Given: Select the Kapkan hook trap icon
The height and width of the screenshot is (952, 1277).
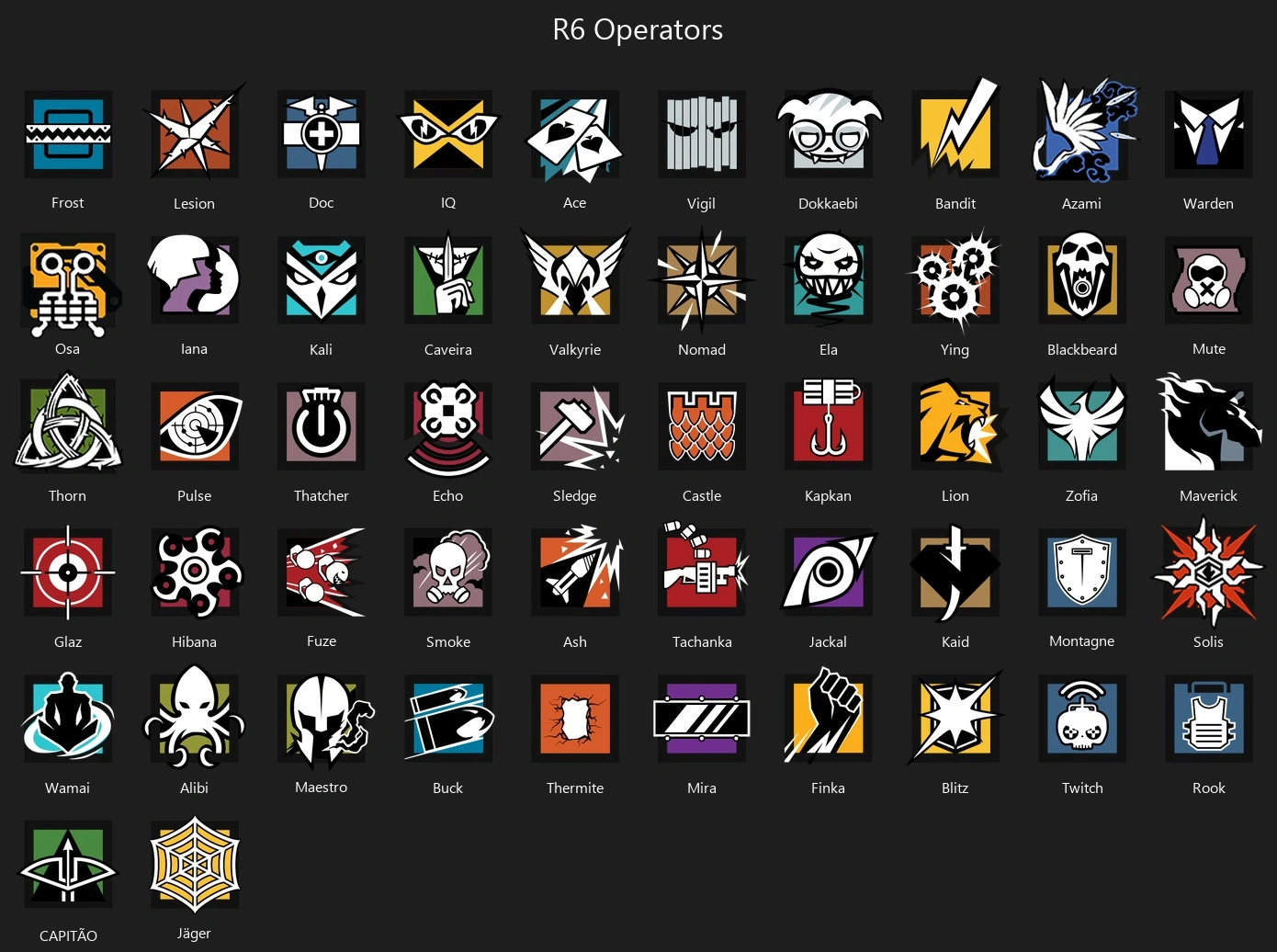Looking at the screenshot, I should 829,423.
